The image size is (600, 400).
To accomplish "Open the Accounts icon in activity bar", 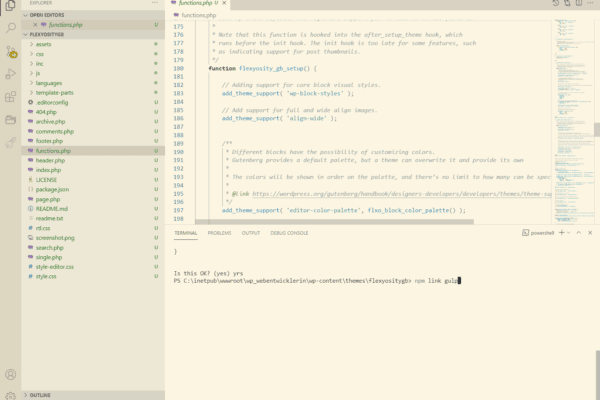I will pyautogui.click(x=11, y=374).
